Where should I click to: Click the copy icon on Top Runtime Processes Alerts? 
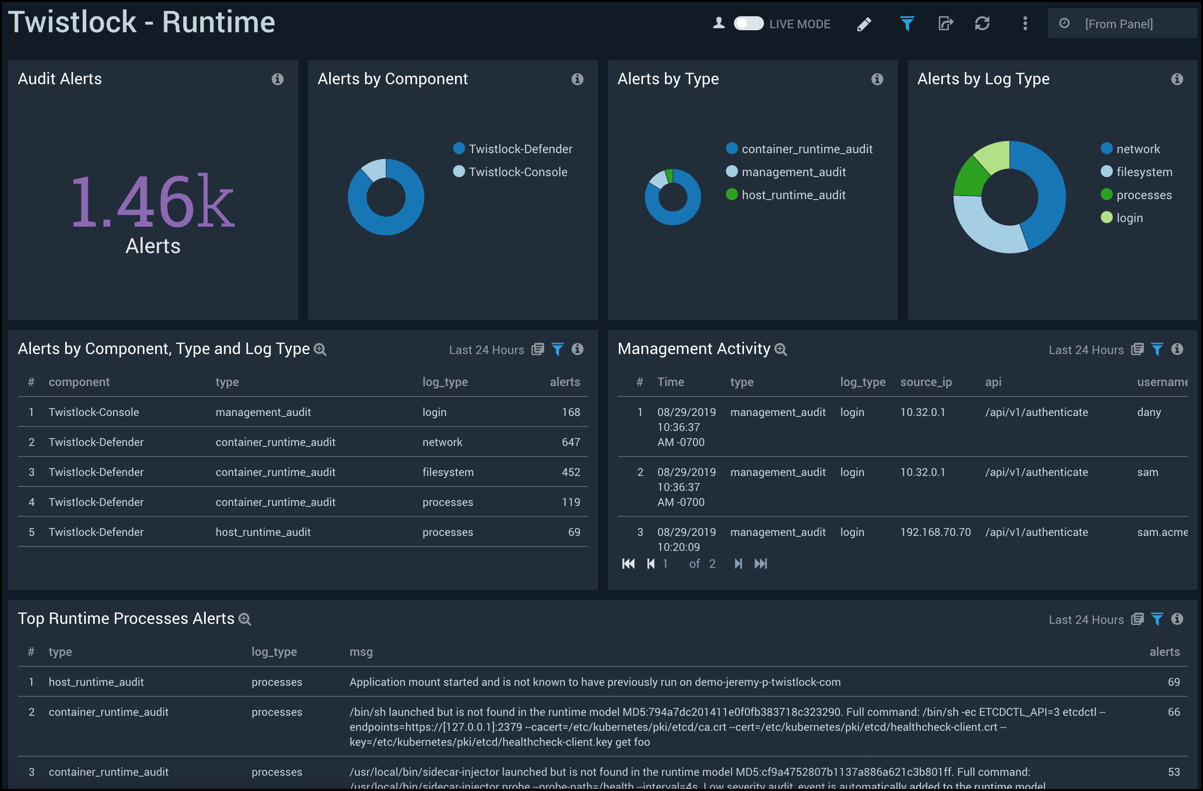(x=1137, y=619)
